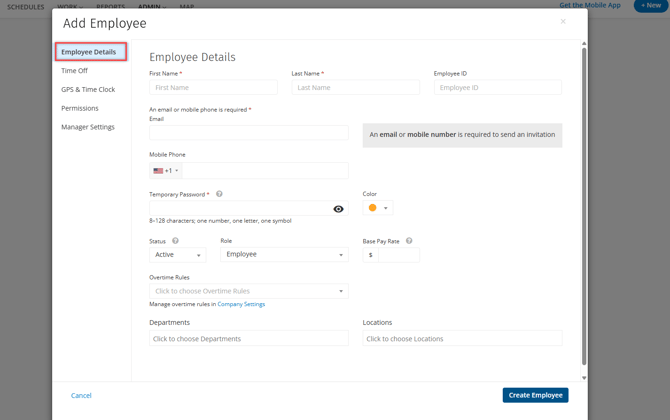
Task: Select Manager Settings in sidebar
Action: coord(88,127)
